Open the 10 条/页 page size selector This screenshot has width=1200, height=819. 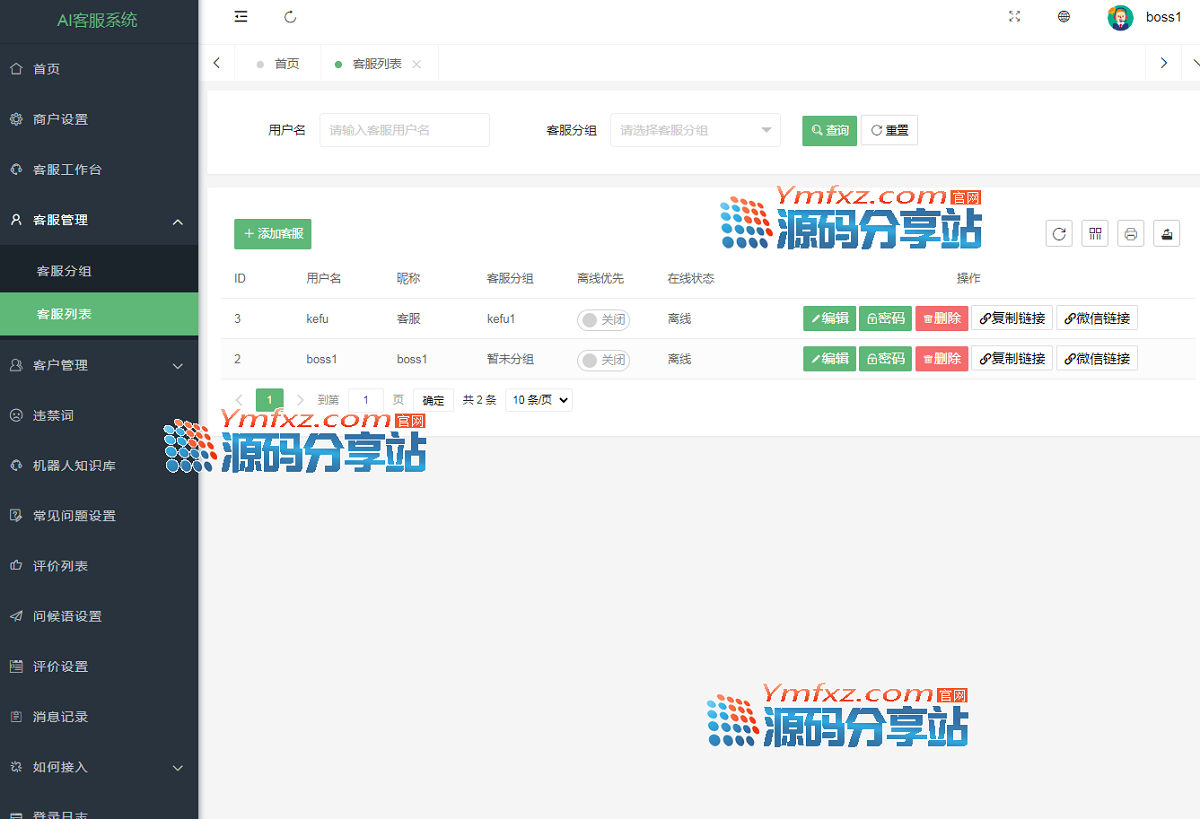tap(539, 400)
